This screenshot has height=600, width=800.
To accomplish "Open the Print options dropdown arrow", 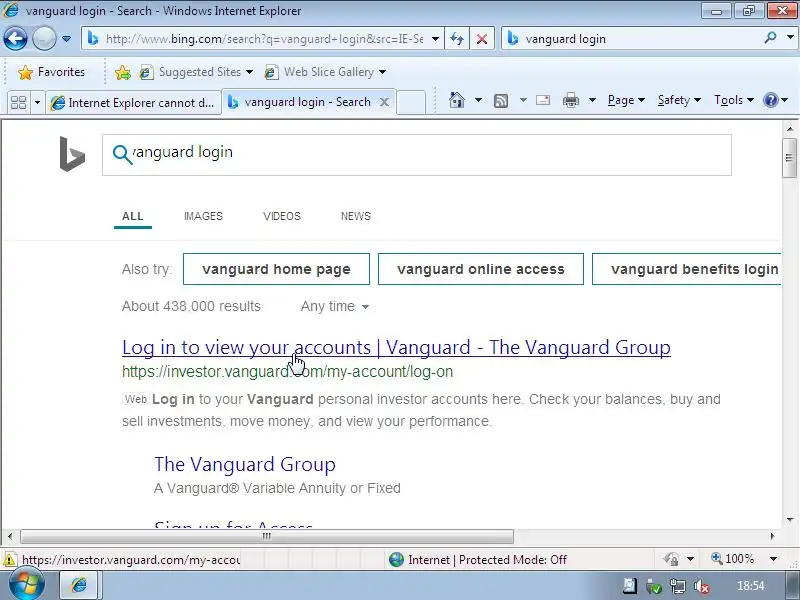I will click(x=592, y=100).
